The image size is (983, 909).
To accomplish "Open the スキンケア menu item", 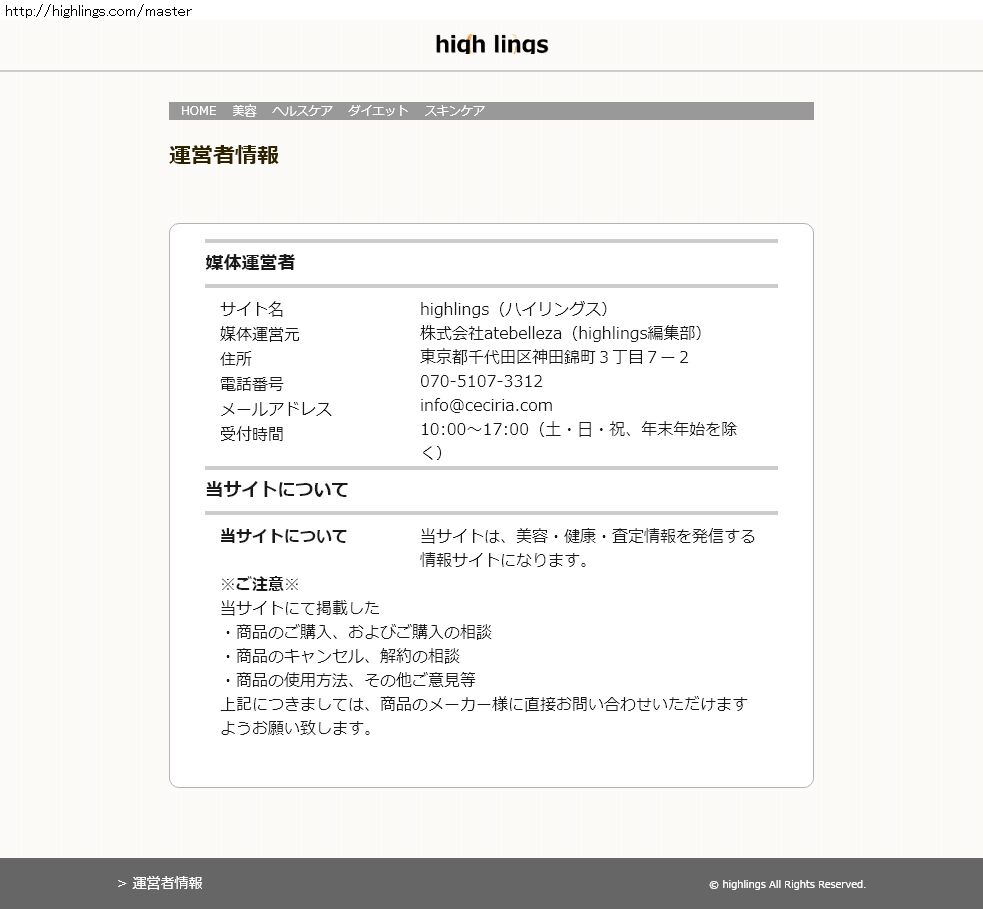I will coord(455,111).
